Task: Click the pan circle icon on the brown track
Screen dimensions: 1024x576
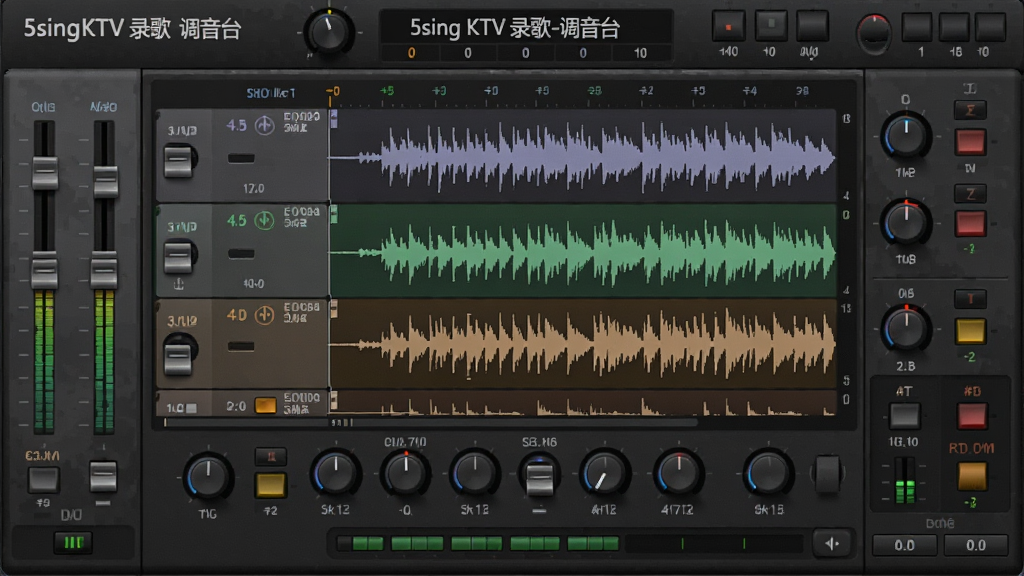Action: click(x=264, y=315)
